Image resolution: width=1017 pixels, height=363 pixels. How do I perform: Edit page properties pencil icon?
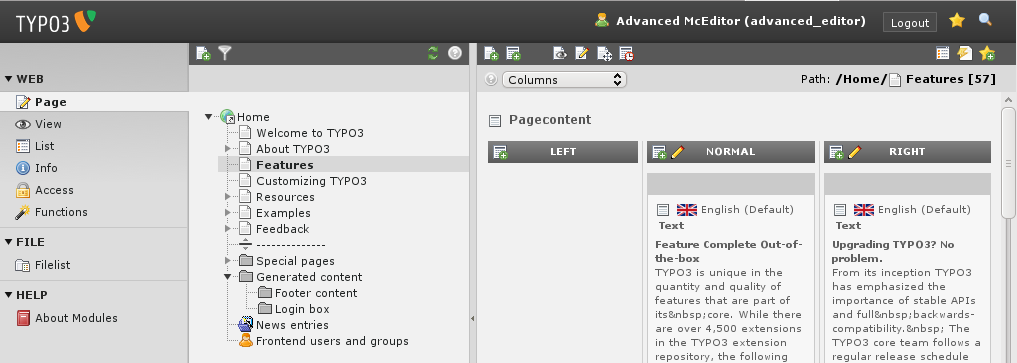(582, 54)
